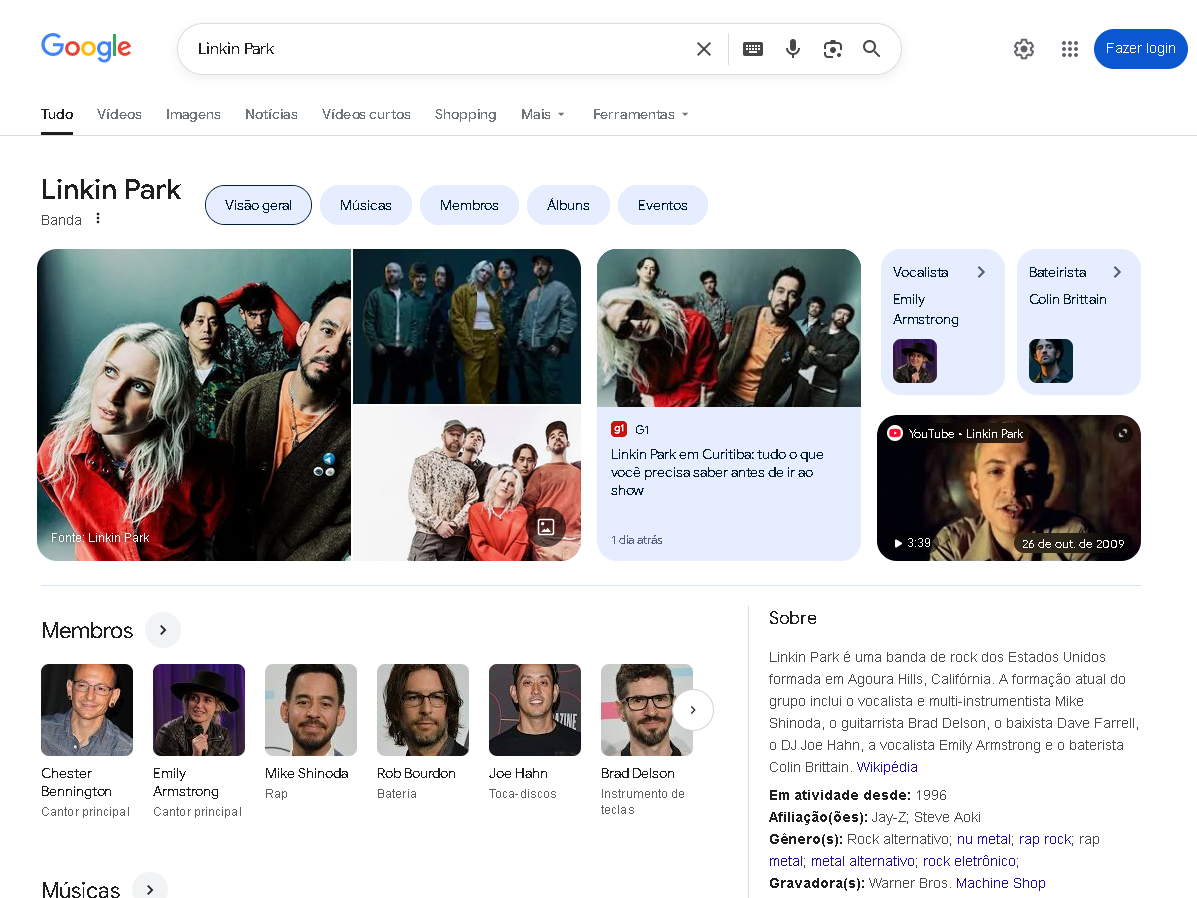Click the metal alternativo link
The image size is (1197, 898).
[863, 861]
